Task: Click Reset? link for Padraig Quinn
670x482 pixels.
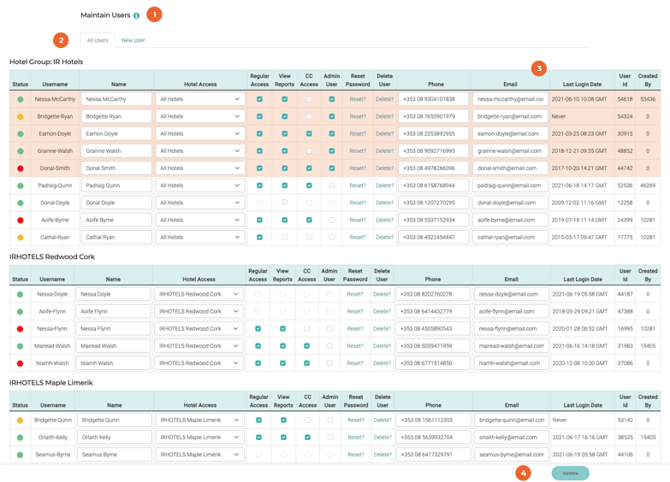Action: click(x=357, y=186)
